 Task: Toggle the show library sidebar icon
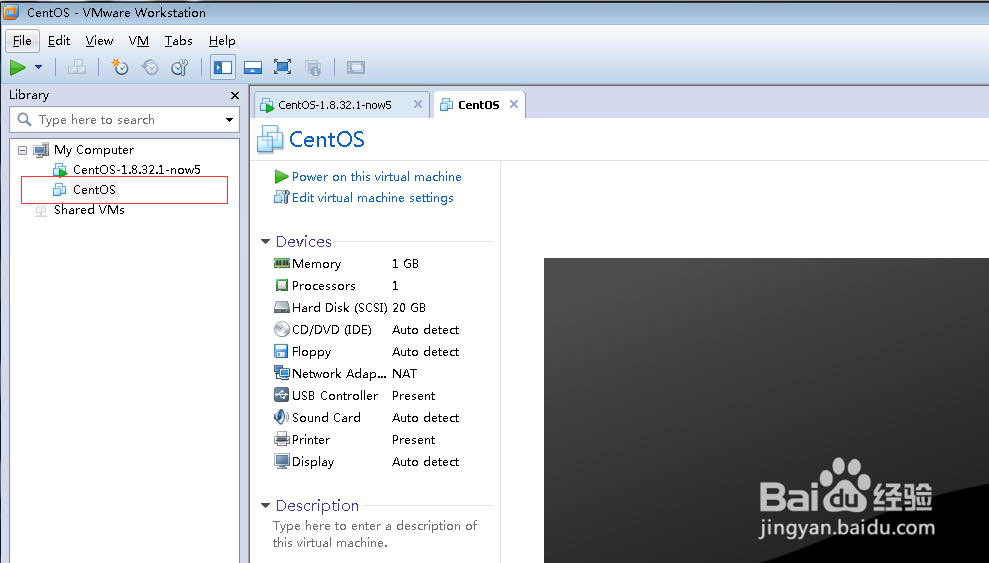tap(223, 67)
